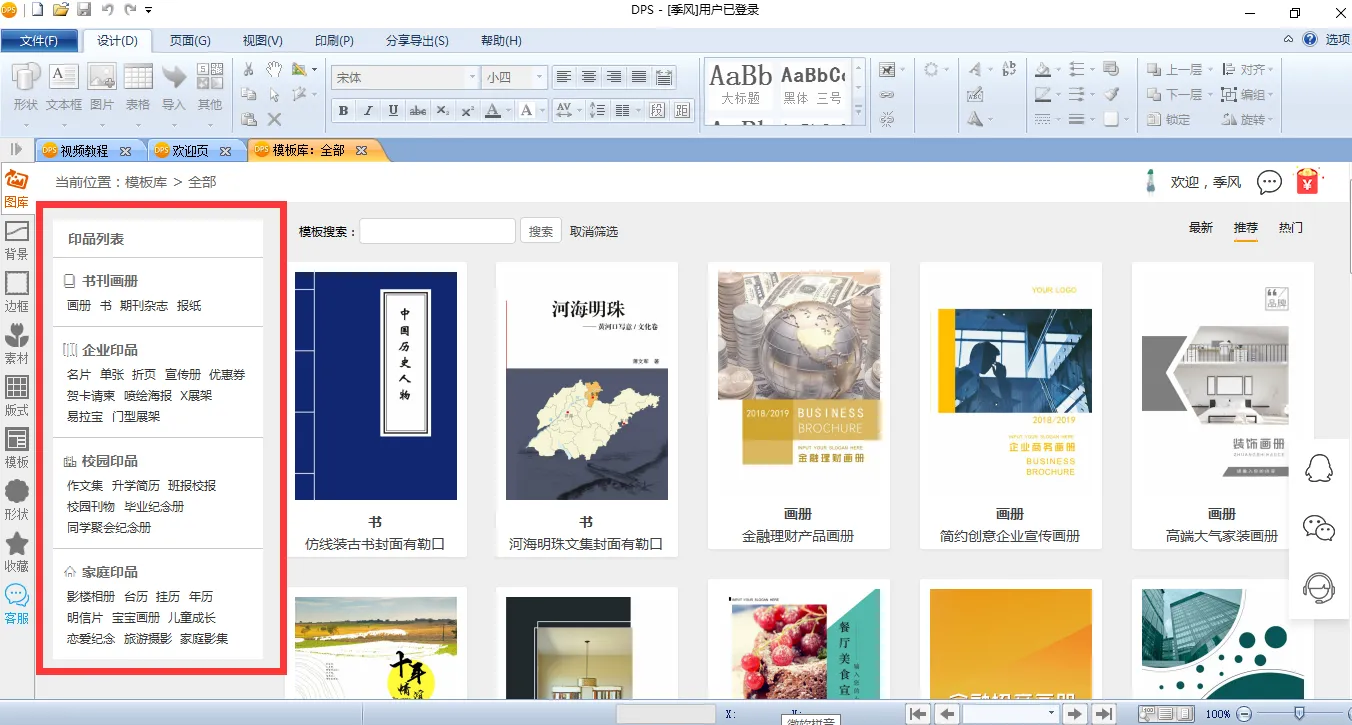The image size is (1352, 725).
Task: Click the WeChat contact icon
Action: (x=1319, y=528)
